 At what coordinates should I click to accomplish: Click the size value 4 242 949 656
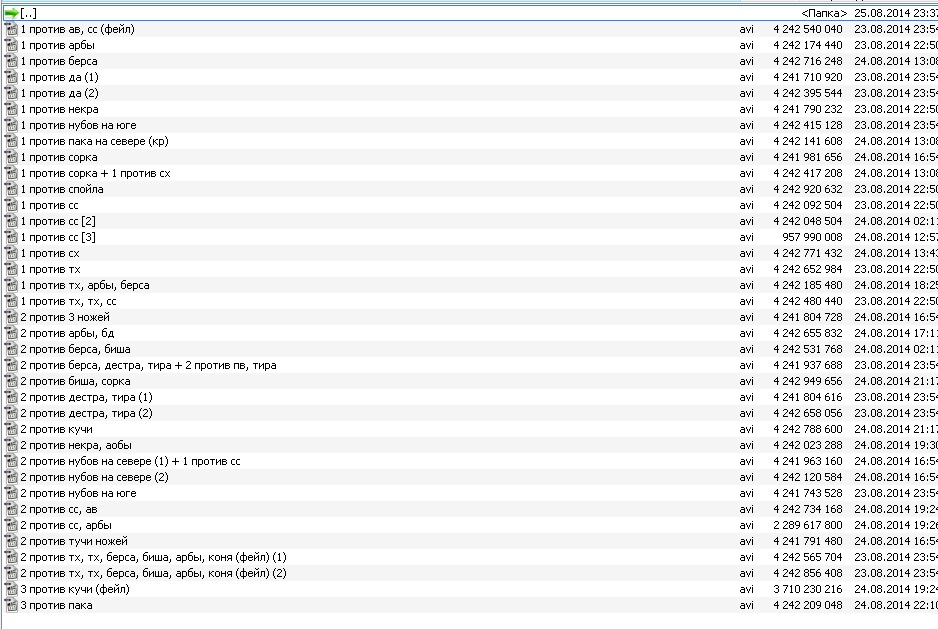pyautogui.click(x=808, y=381)
